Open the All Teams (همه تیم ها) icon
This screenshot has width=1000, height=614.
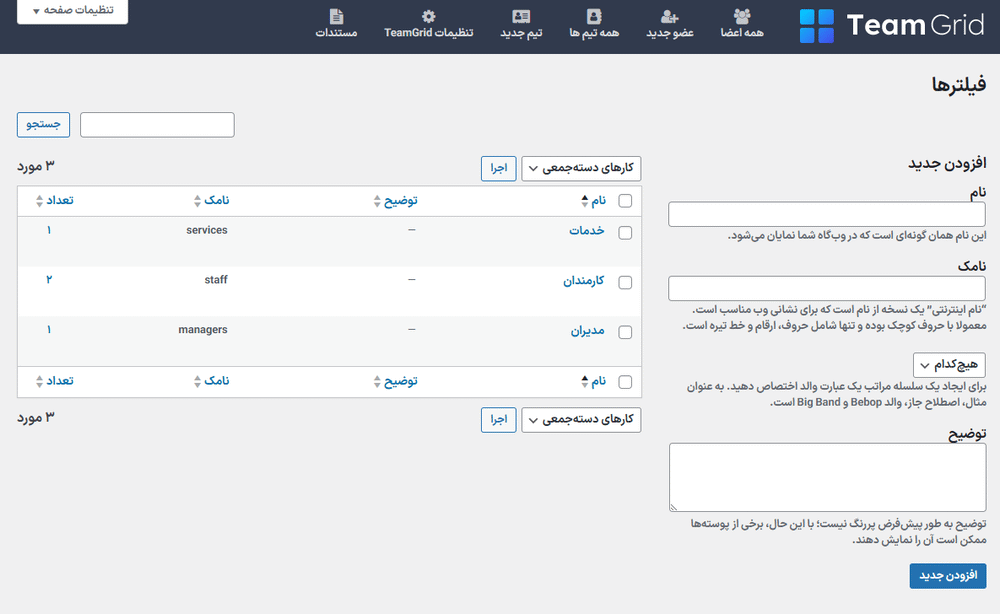point(594,17)
